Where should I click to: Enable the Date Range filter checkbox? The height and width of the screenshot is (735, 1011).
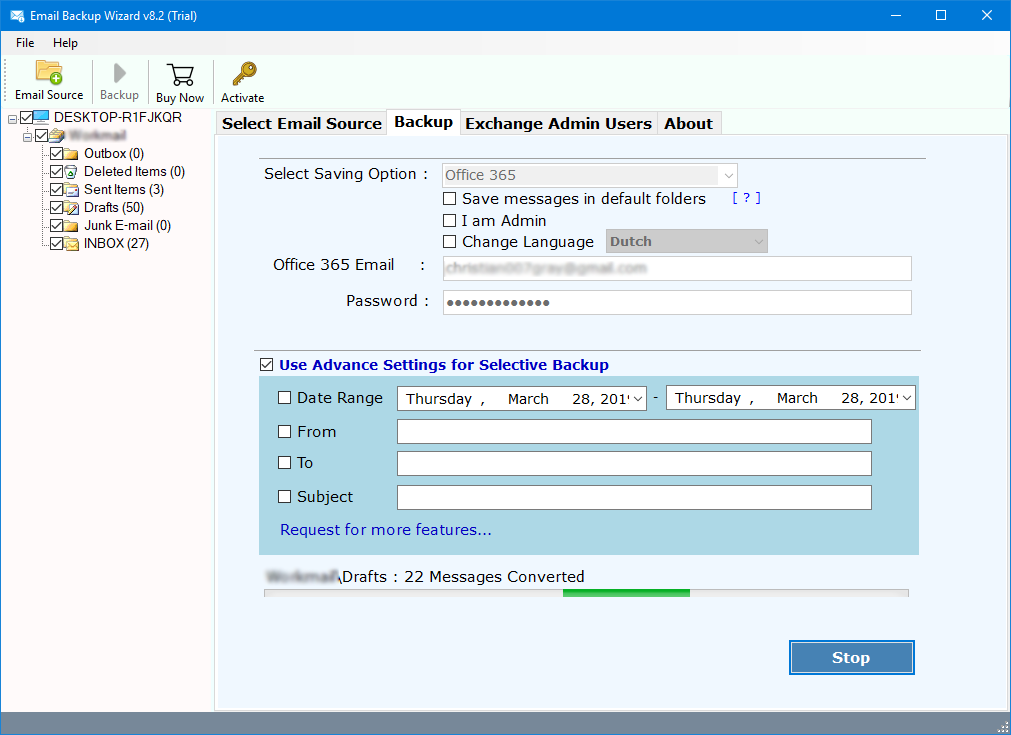pos(285,398)
